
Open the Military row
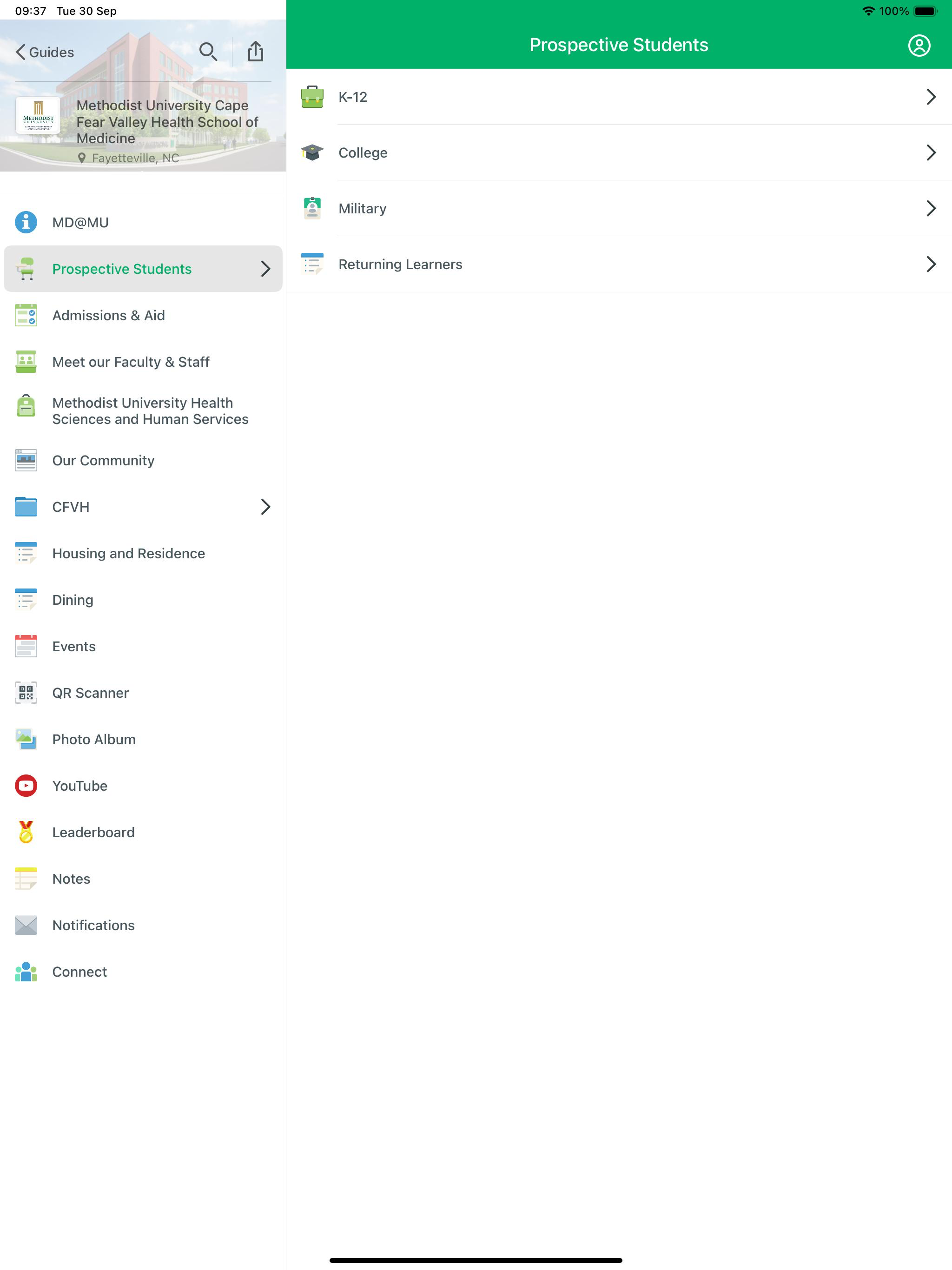[619, 208]
